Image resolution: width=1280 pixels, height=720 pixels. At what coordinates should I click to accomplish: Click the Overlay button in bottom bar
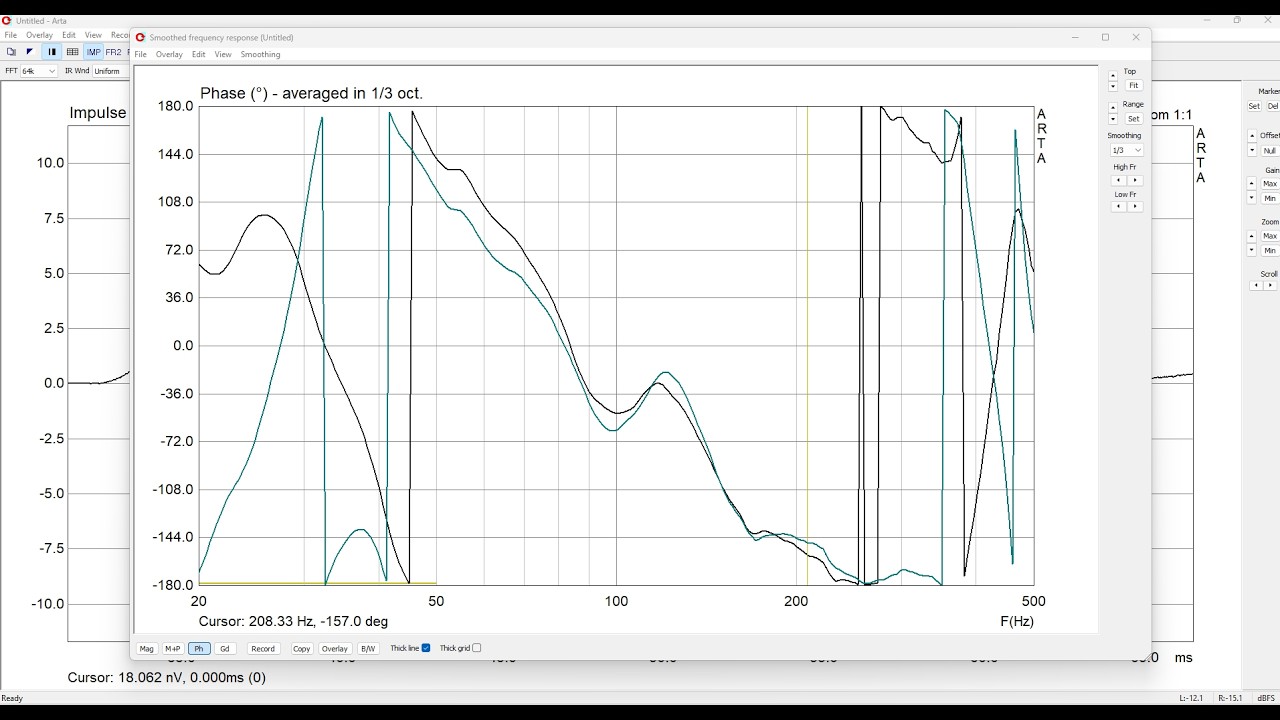[x=335, y=648]
